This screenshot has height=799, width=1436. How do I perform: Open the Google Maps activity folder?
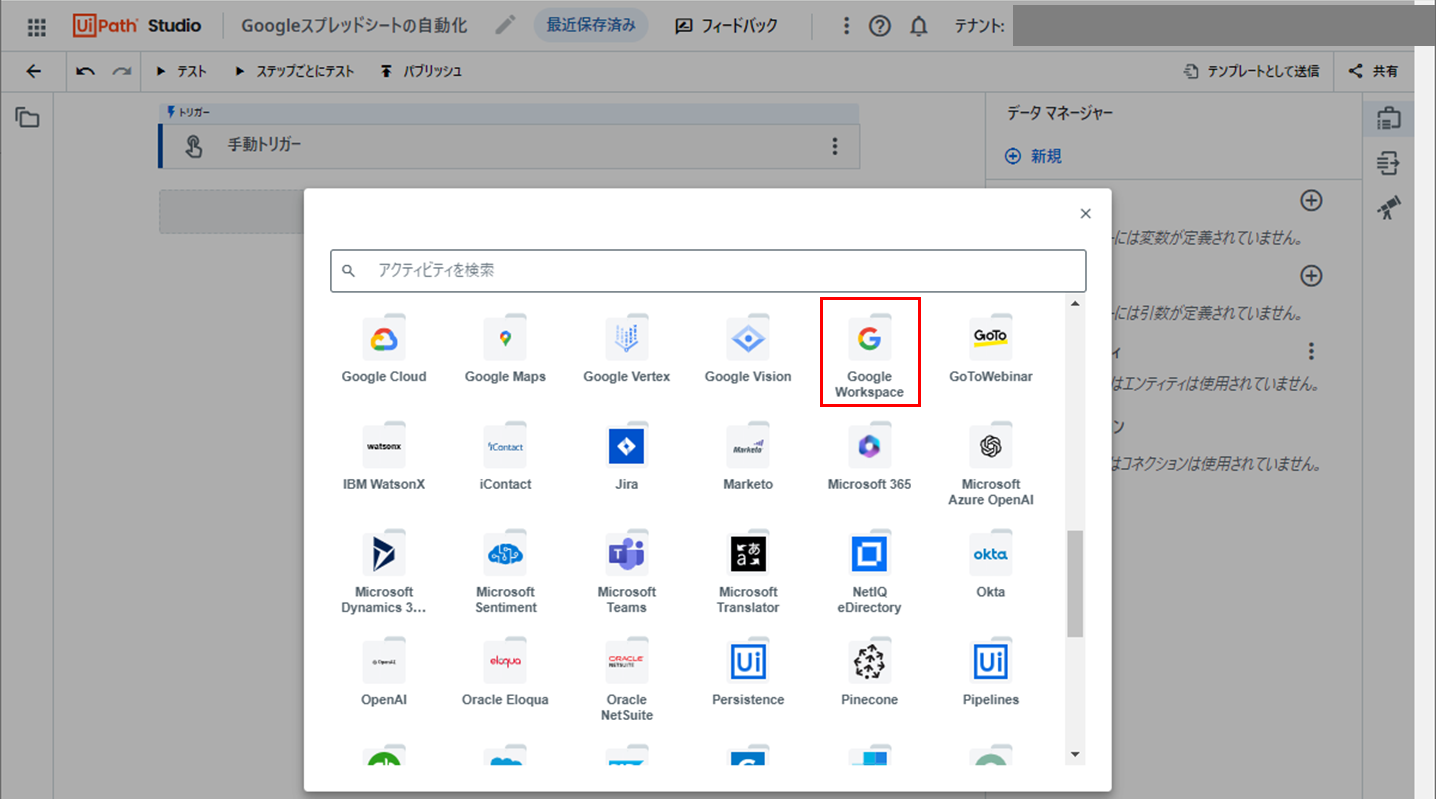[505, 350]
